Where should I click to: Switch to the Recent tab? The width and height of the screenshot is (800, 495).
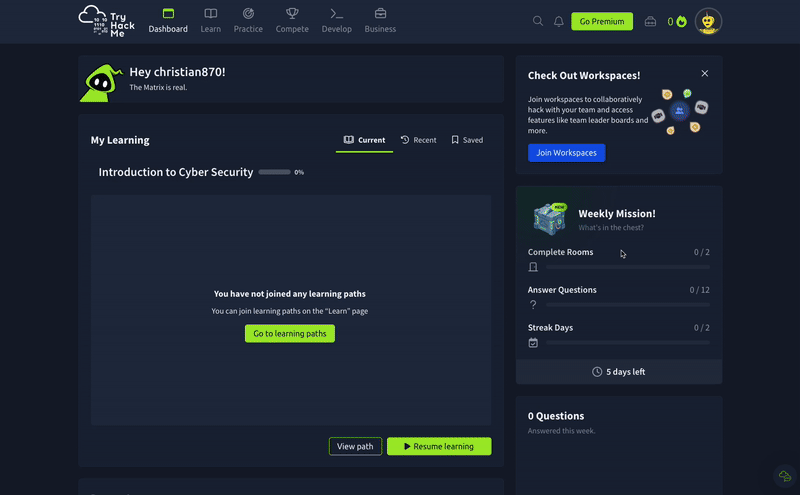click(419, 140)
